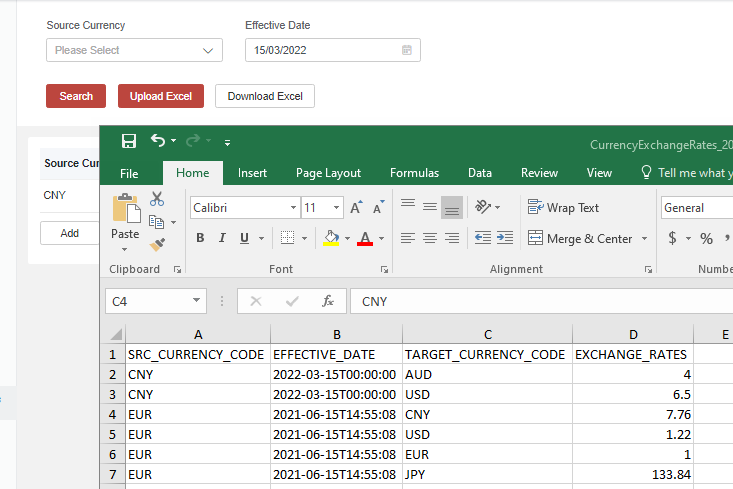733x489 pixels.
Task: Switch to the Formulas tab
Action: 414,173
